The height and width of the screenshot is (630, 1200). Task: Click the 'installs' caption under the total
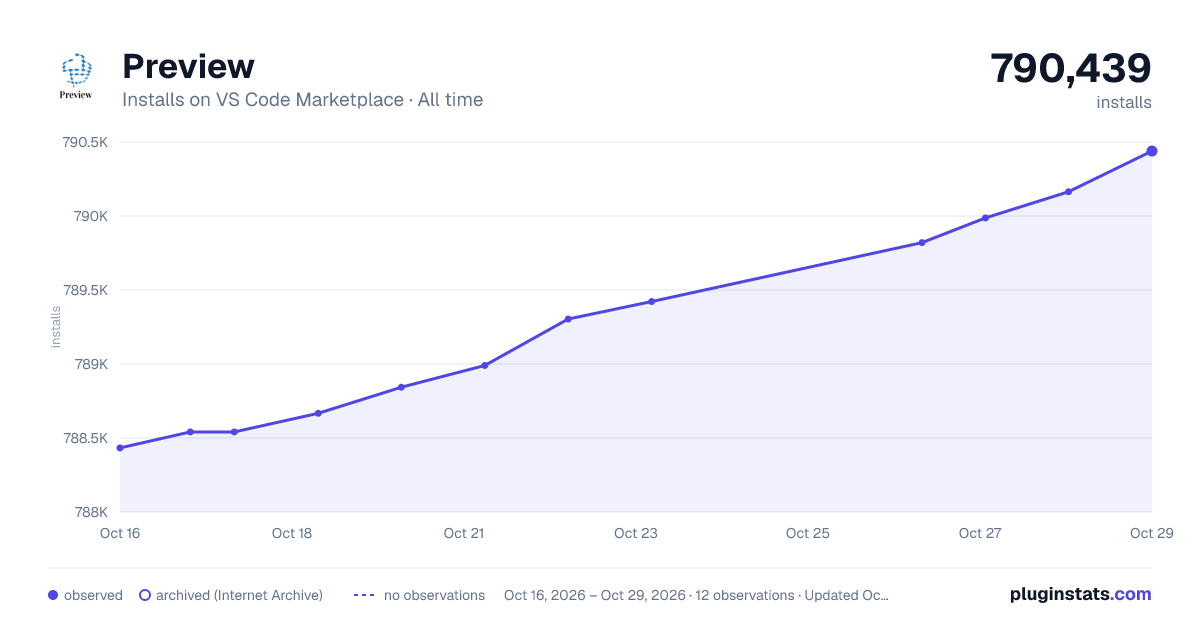point(1124,102)
